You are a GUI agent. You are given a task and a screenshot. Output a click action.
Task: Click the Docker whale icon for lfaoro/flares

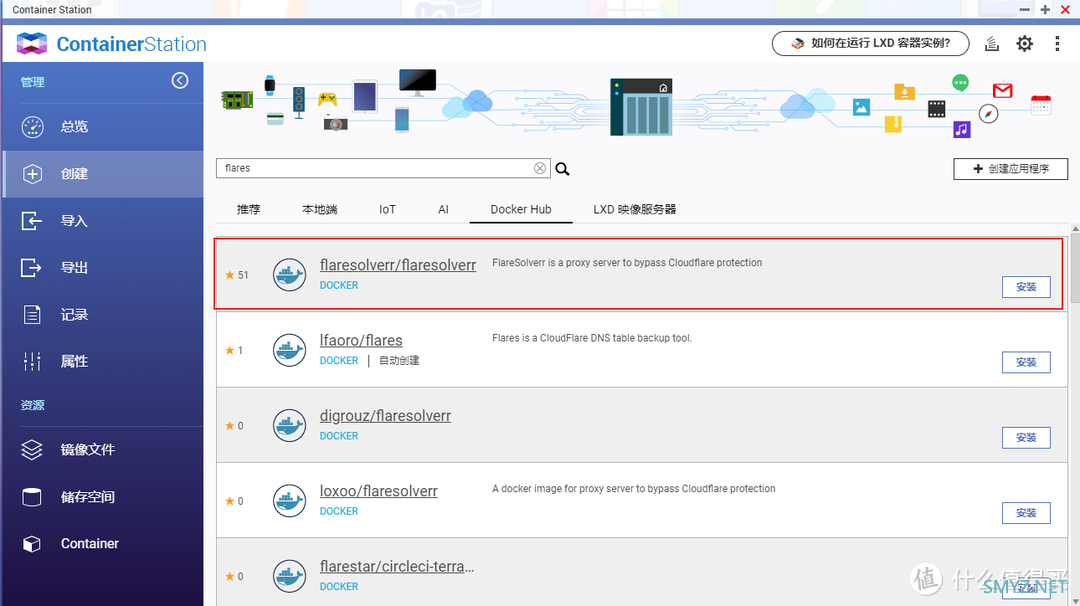289,350
